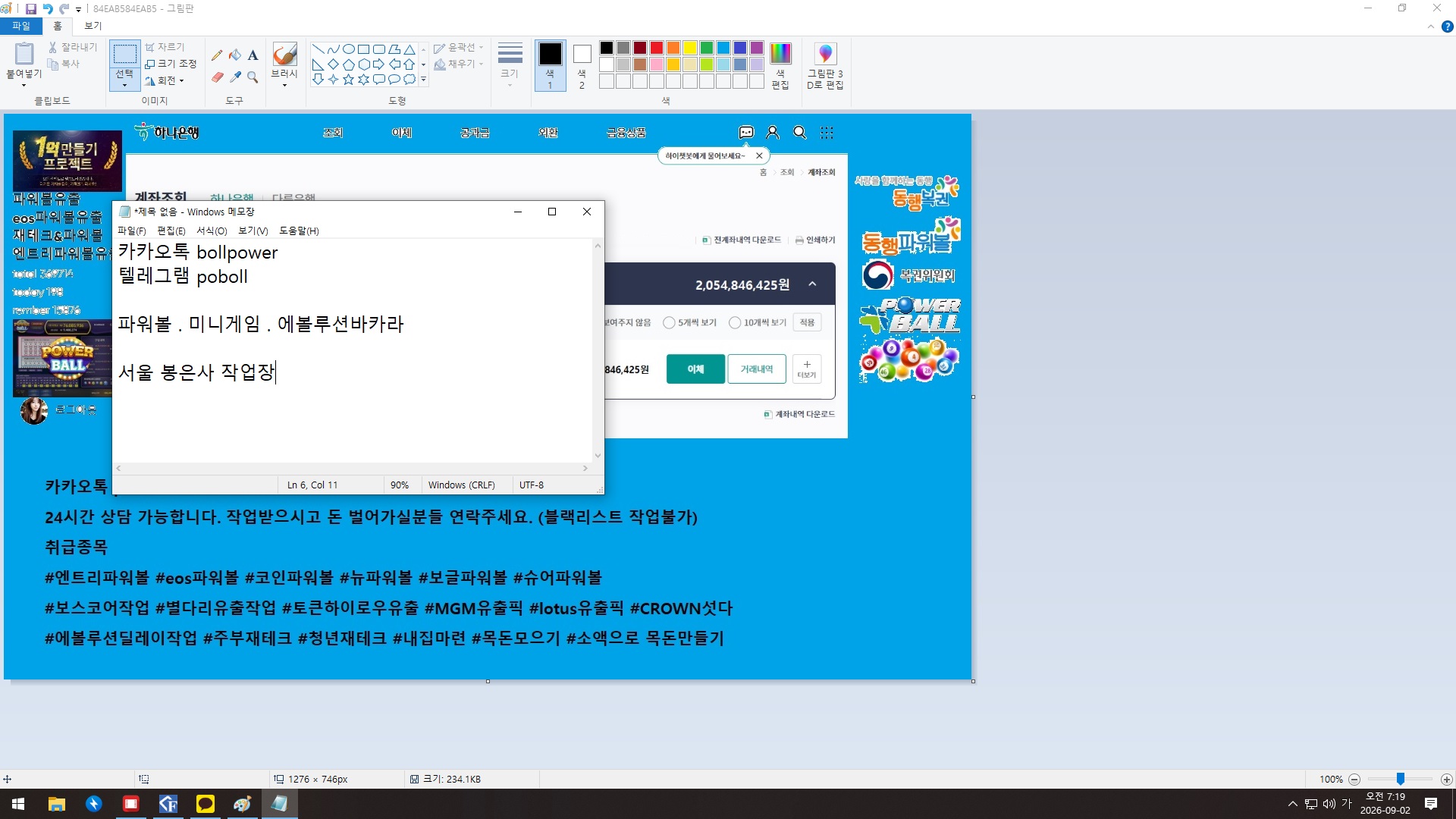Open the 선택 (Select) dropdown arrow

pos(124,85)
